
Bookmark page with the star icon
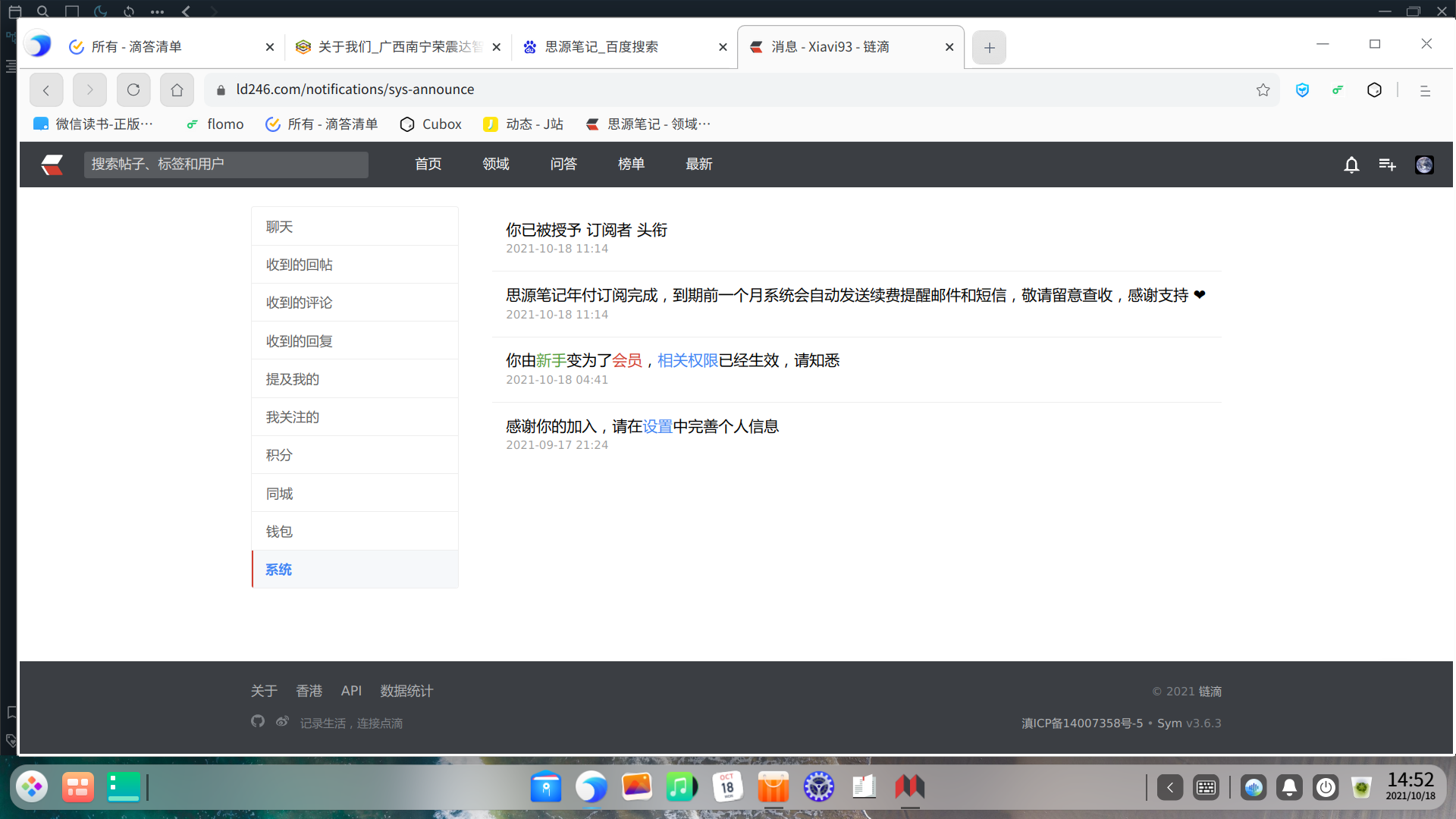coord(1263,90)
